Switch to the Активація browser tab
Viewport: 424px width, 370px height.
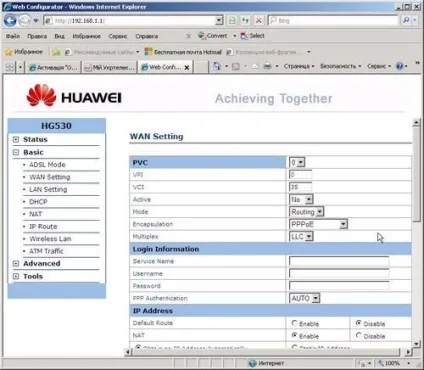[53, 67]
